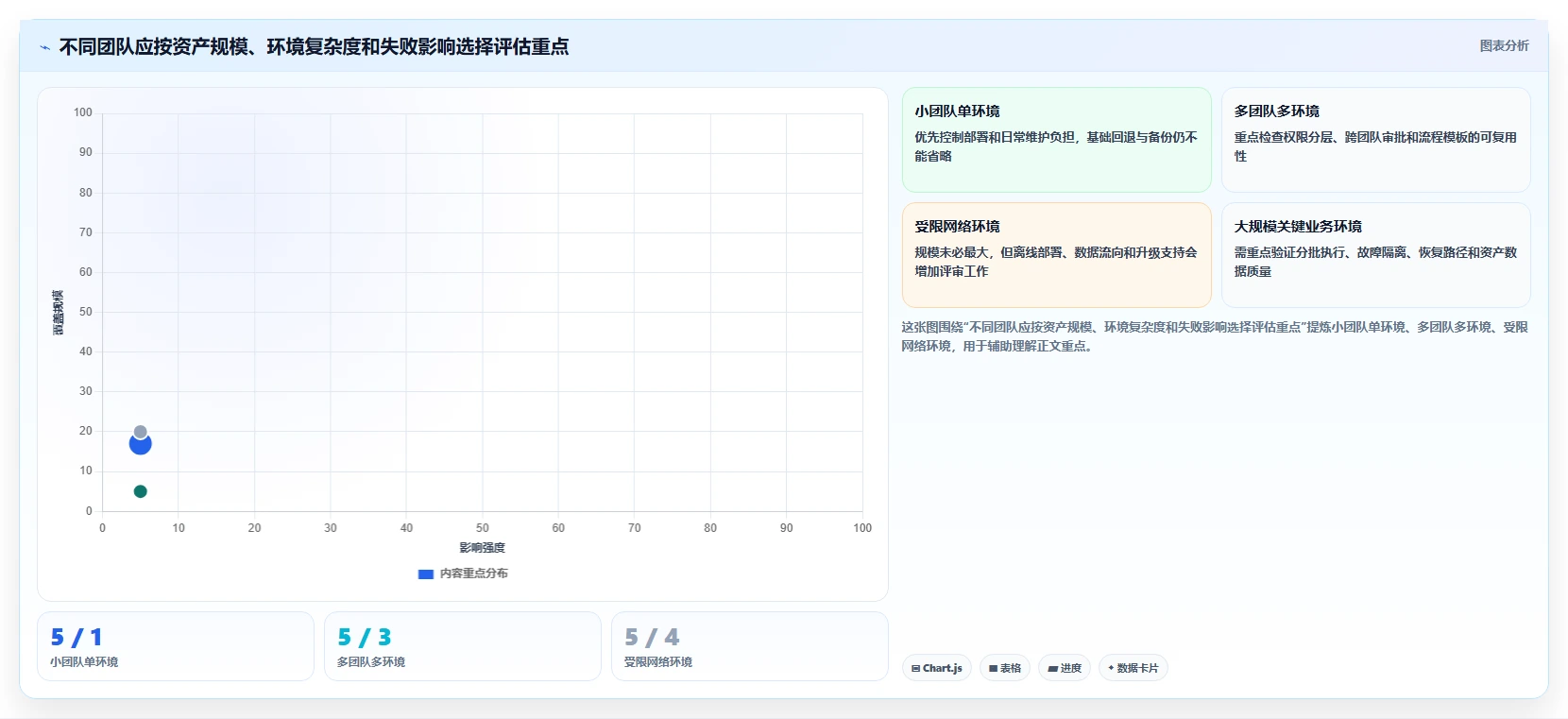Click the 内容重点分布 legend label
Screen dimensions: 1568x719
click(x=474, y=573)
